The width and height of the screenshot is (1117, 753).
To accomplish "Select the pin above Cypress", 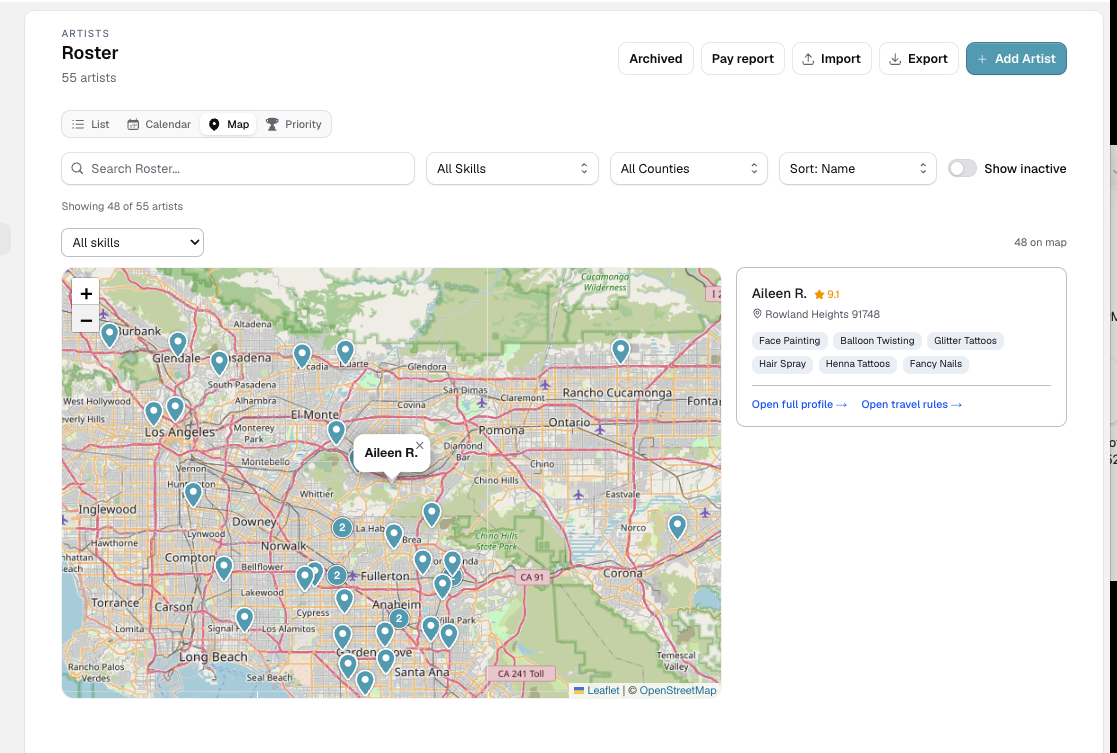I will (344, 600).
